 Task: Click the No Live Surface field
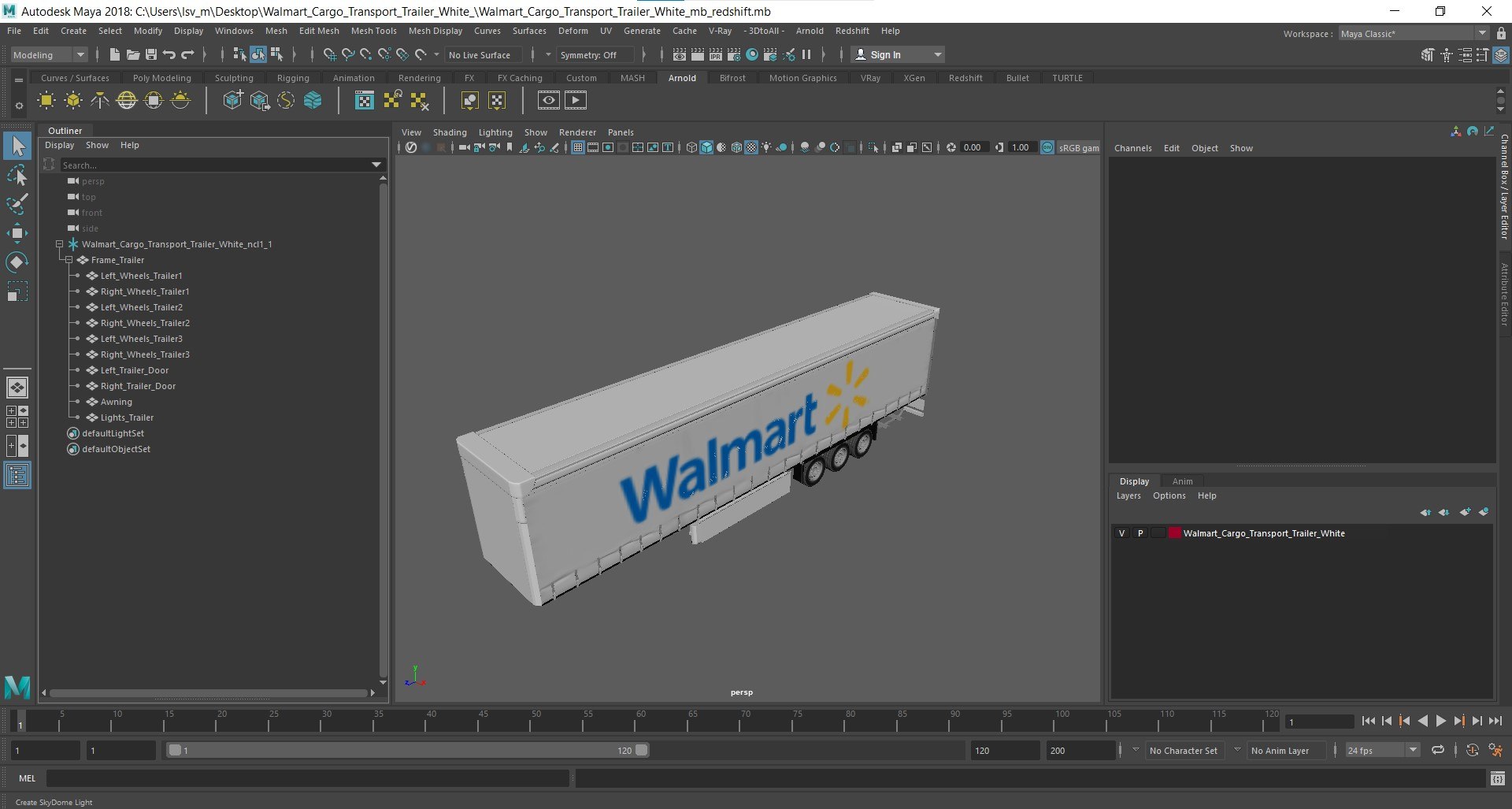click(x=484, y=54)
